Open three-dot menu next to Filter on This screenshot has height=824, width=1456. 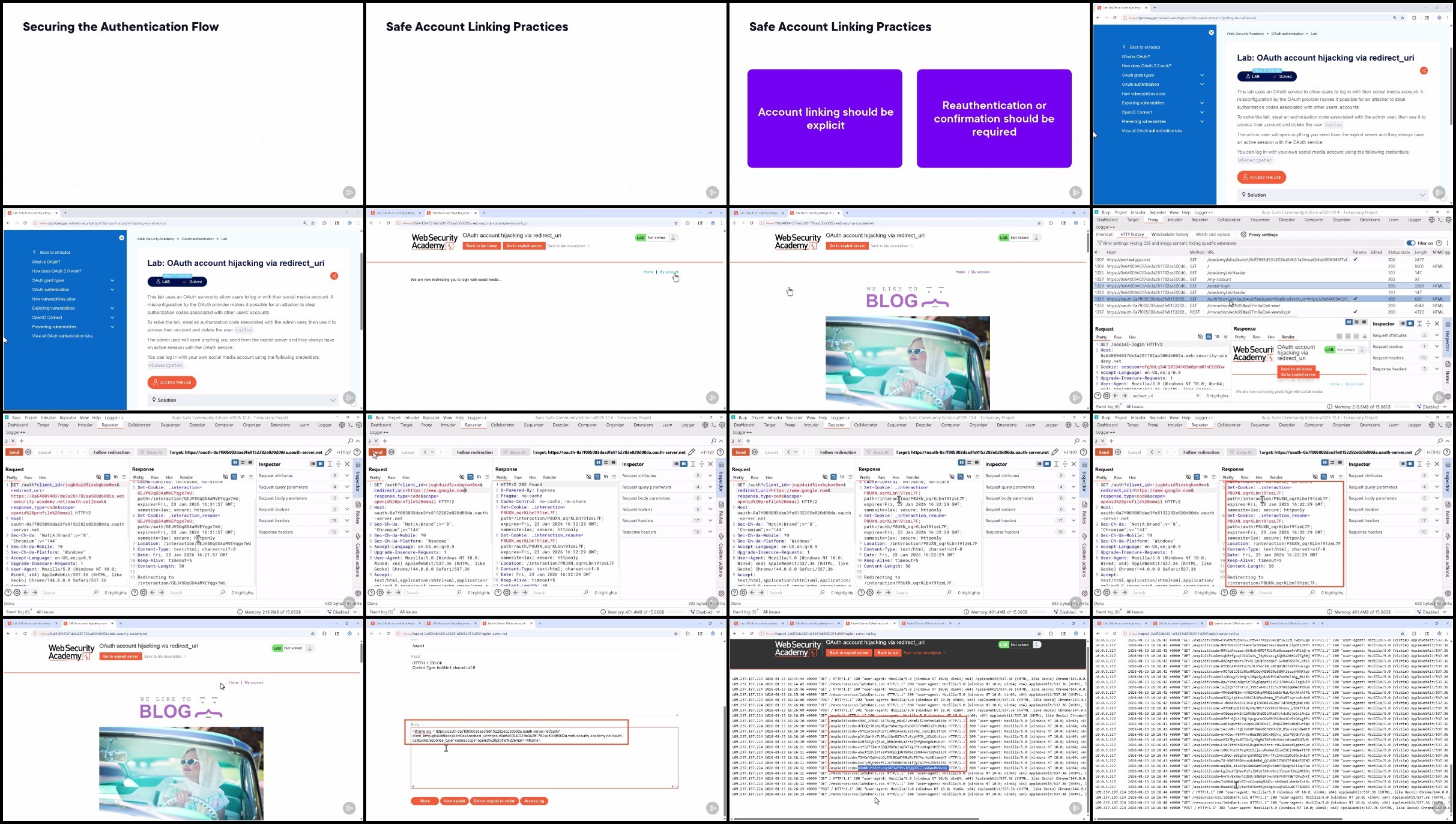[1448, 243]
